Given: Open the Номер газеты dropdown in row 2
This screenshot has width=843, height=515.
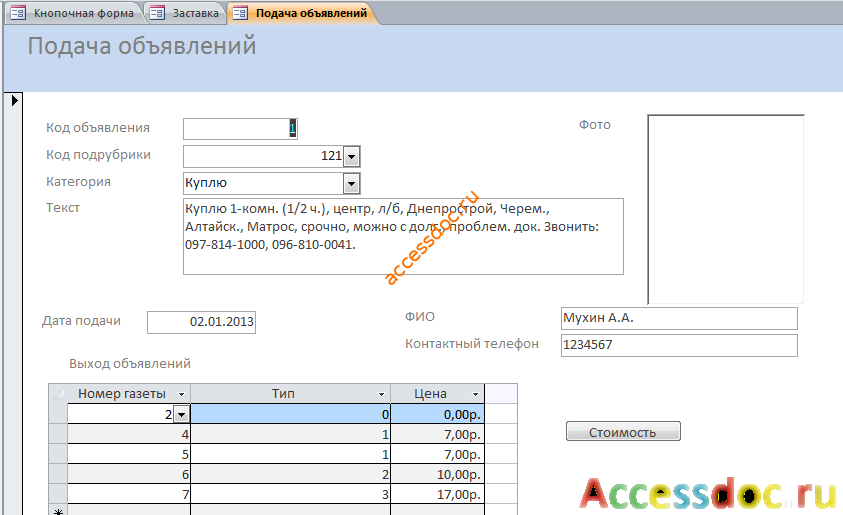Looking at the screenshot, I should click(181, 414).
